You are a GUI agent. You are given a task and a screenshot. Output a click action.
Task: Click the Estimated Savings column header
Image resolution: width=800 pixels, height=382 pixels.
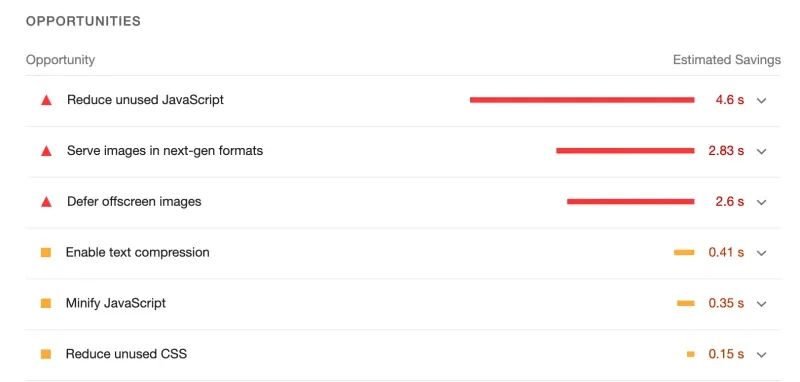[x=727, y=60]
